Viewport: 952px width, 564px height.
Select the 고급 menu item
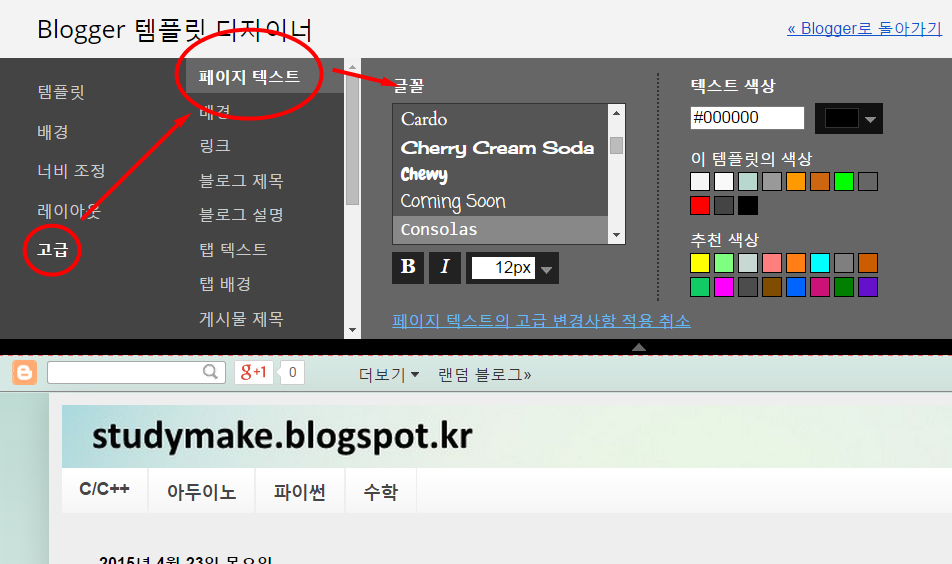coord(53,250)
